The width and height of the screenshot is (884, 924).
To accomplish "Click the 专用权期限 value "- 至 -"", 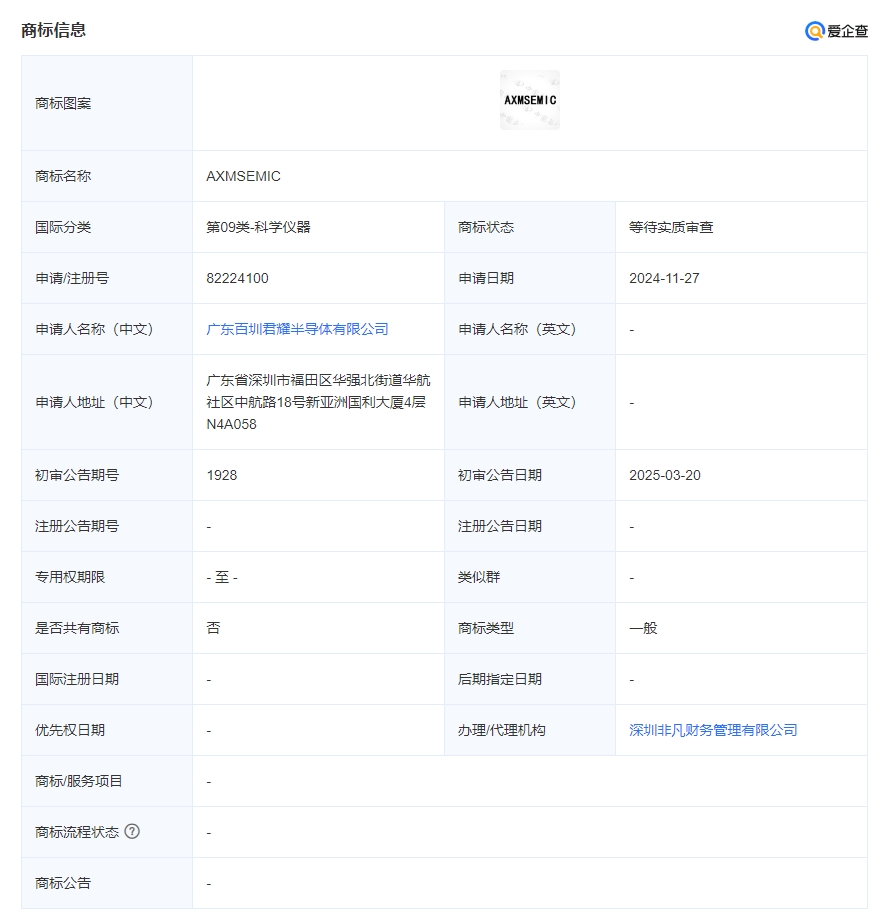I will [222, 577].
